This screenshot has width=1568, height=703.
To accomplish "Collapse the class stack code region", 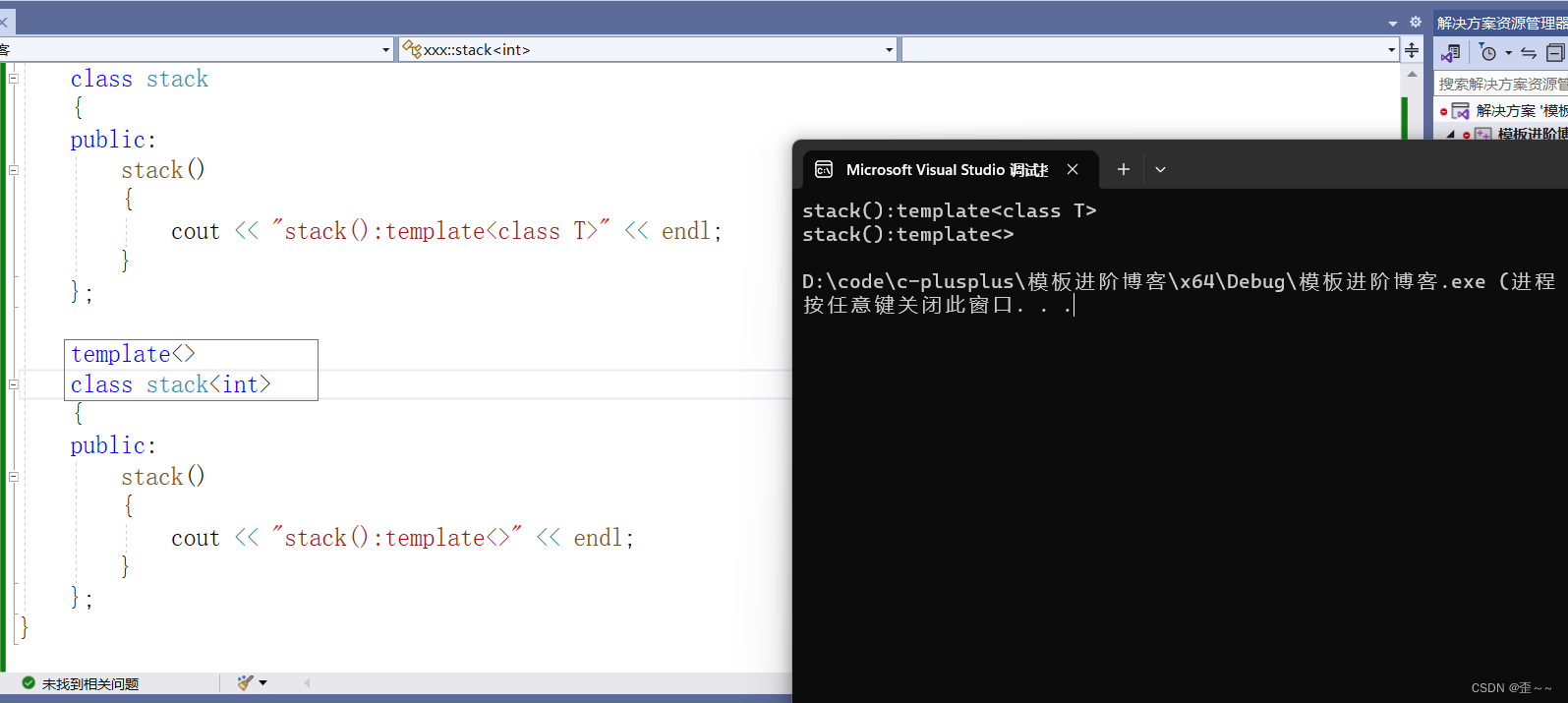I will pos(14,79).
